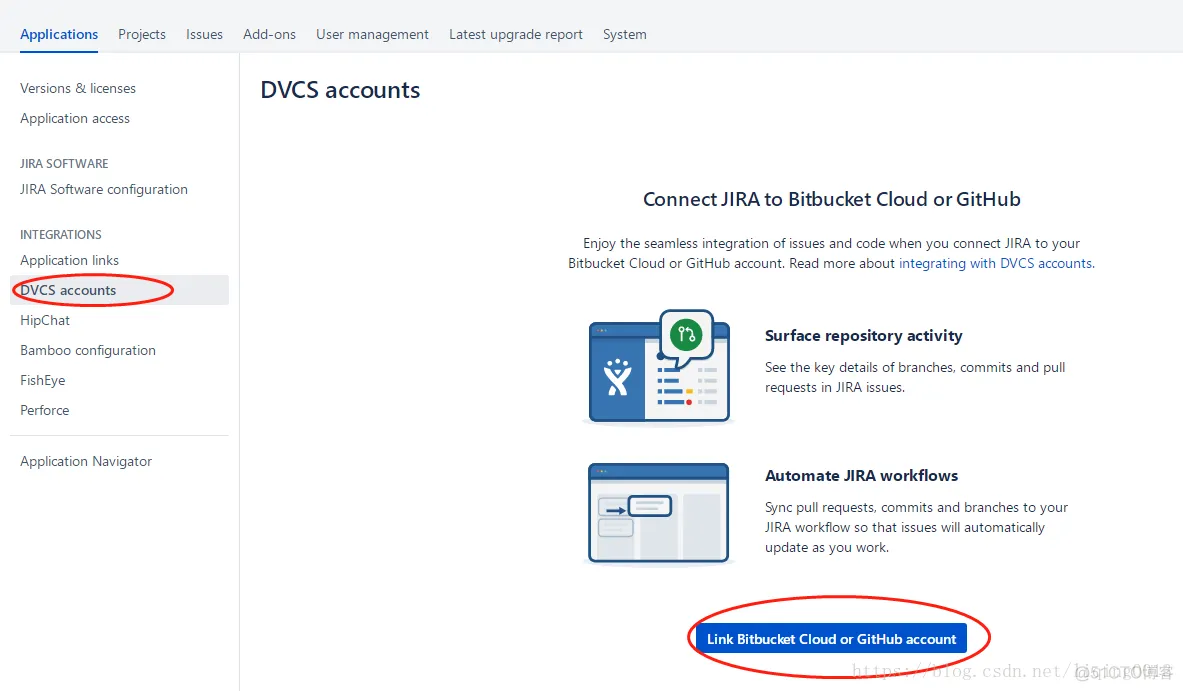Click the INTEGRATIONS section label
1183x691 pixels.
coord(60,235)
